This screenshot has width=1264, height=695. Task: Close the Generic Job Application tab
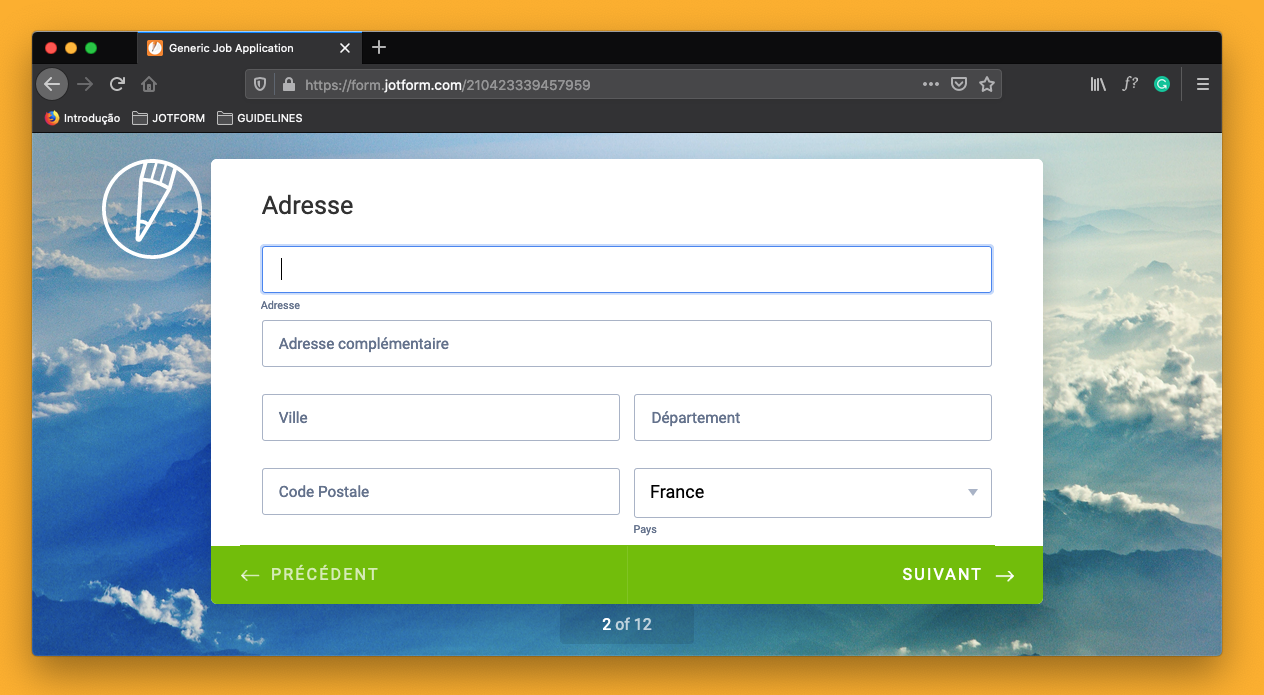(x=345, y=48)
